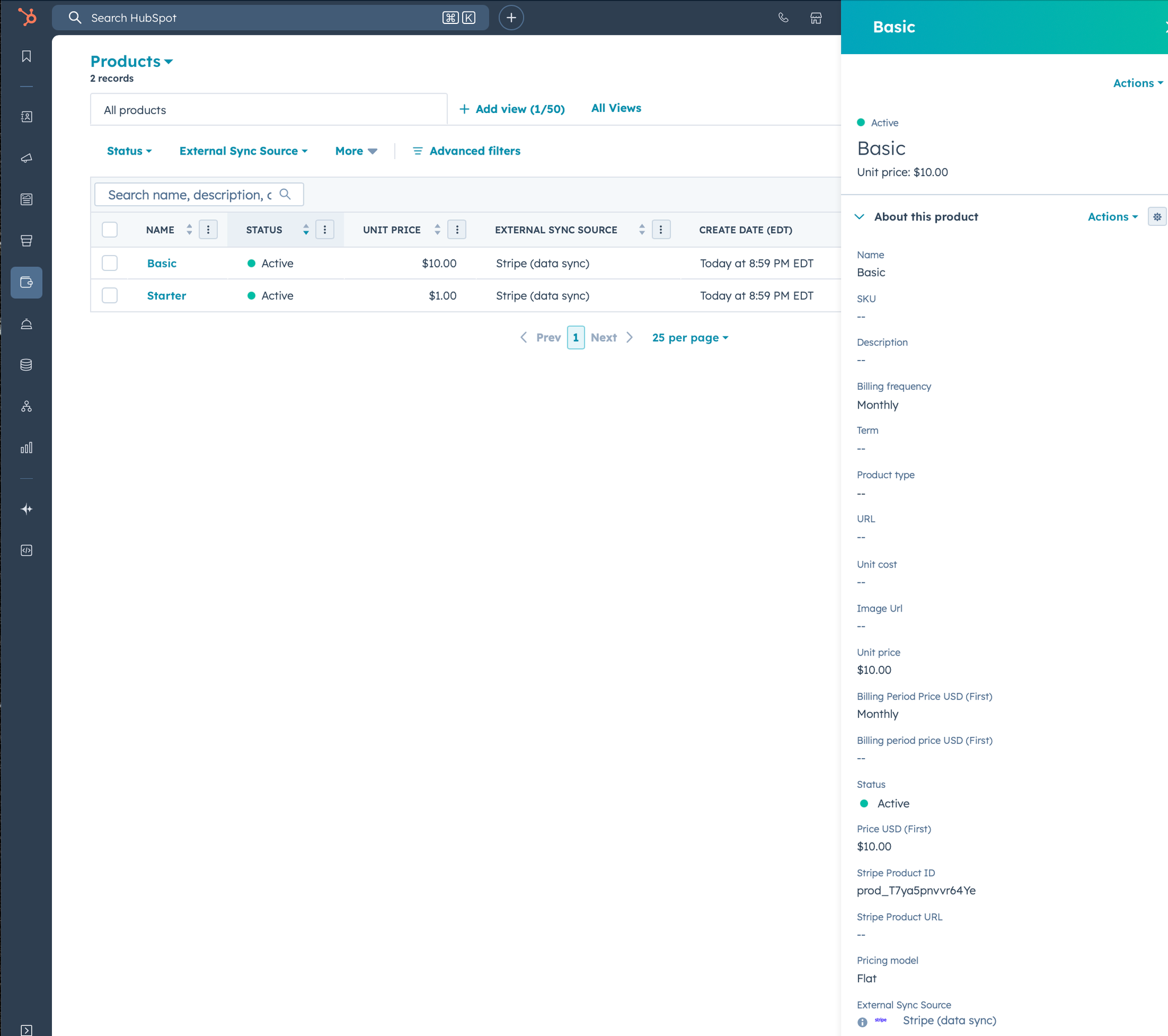Viewport: 1168px width, 1036px height.
Task: Open the Breeze AI sparkle icon
Action: click(x=26, y=509)
